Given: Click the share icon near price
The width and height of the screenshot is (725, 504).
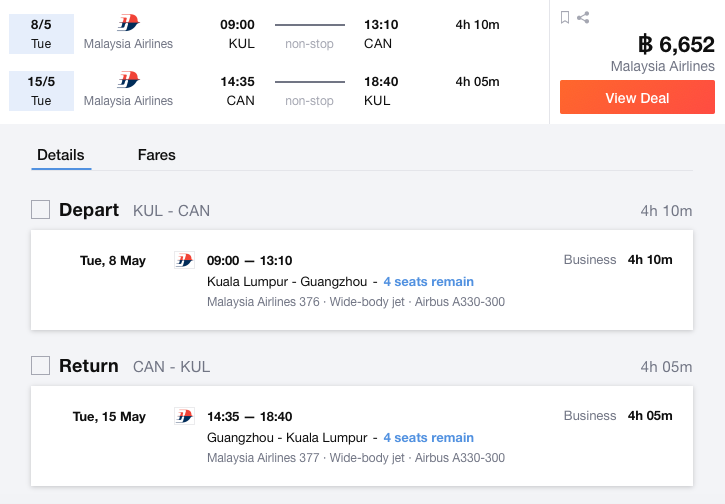Looking at the screenshot, I should click(583, 18).
